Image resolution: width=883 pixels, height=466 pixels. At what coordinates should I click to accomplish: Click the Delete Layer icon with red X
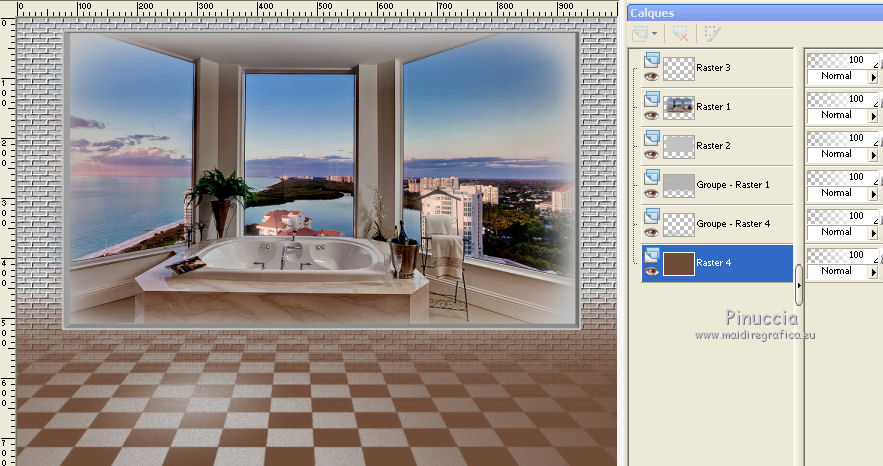click(x=681, y=34)
